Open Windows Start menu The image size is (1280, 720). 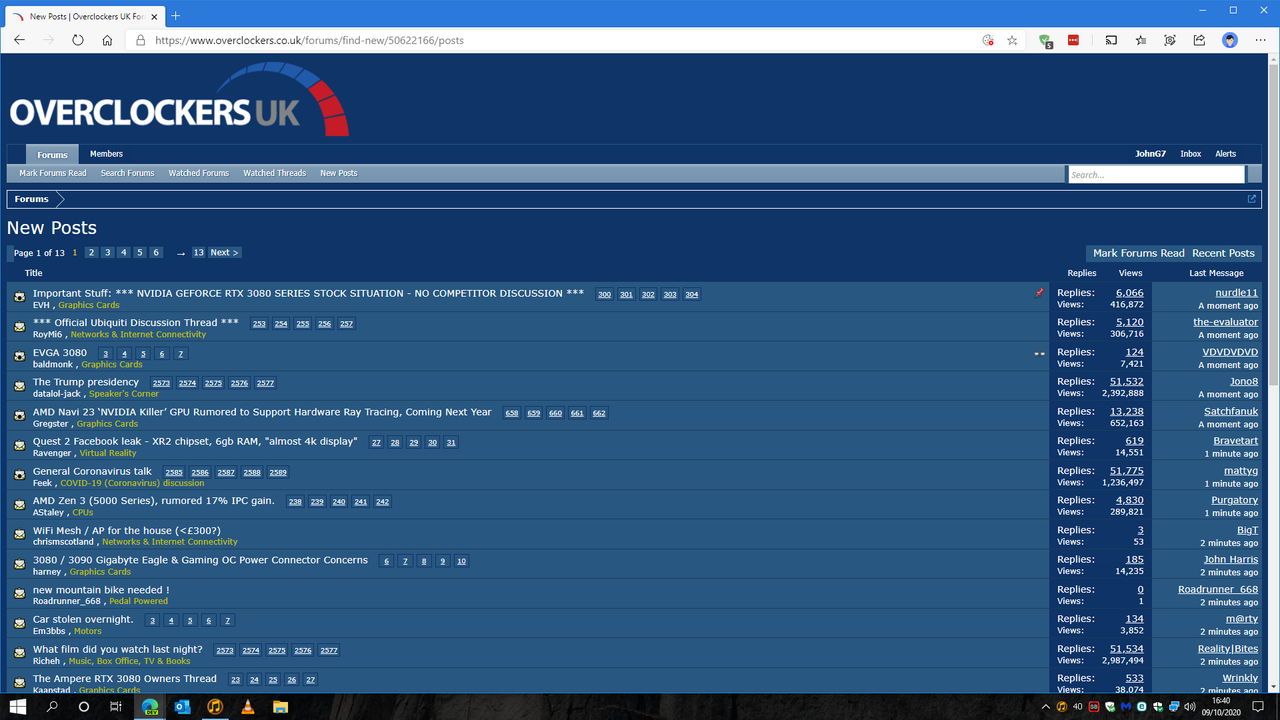[19, 706]
